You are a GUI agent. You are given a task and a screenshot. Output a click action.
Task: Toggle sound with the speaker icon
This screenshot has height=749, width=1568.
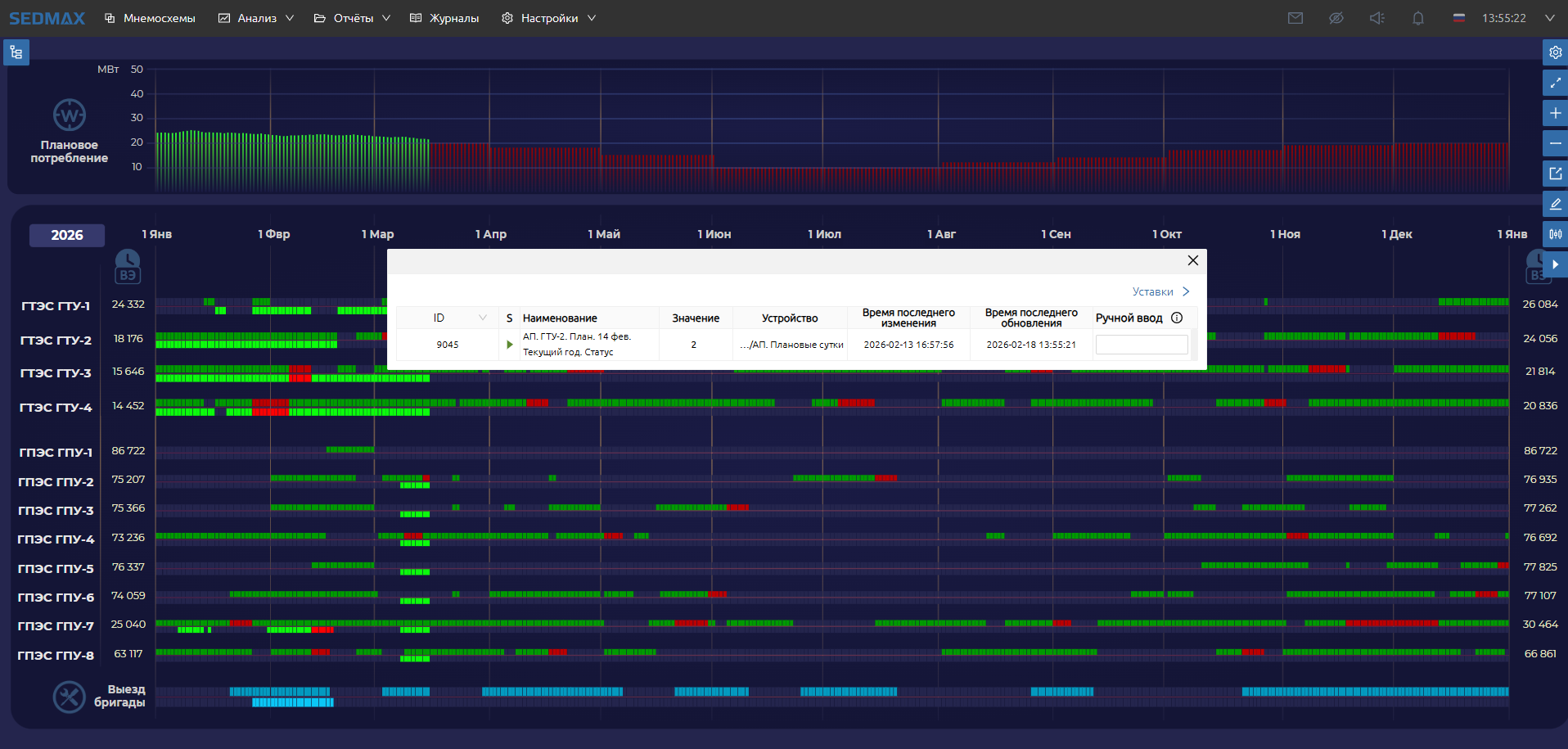tap(1377, 18)
